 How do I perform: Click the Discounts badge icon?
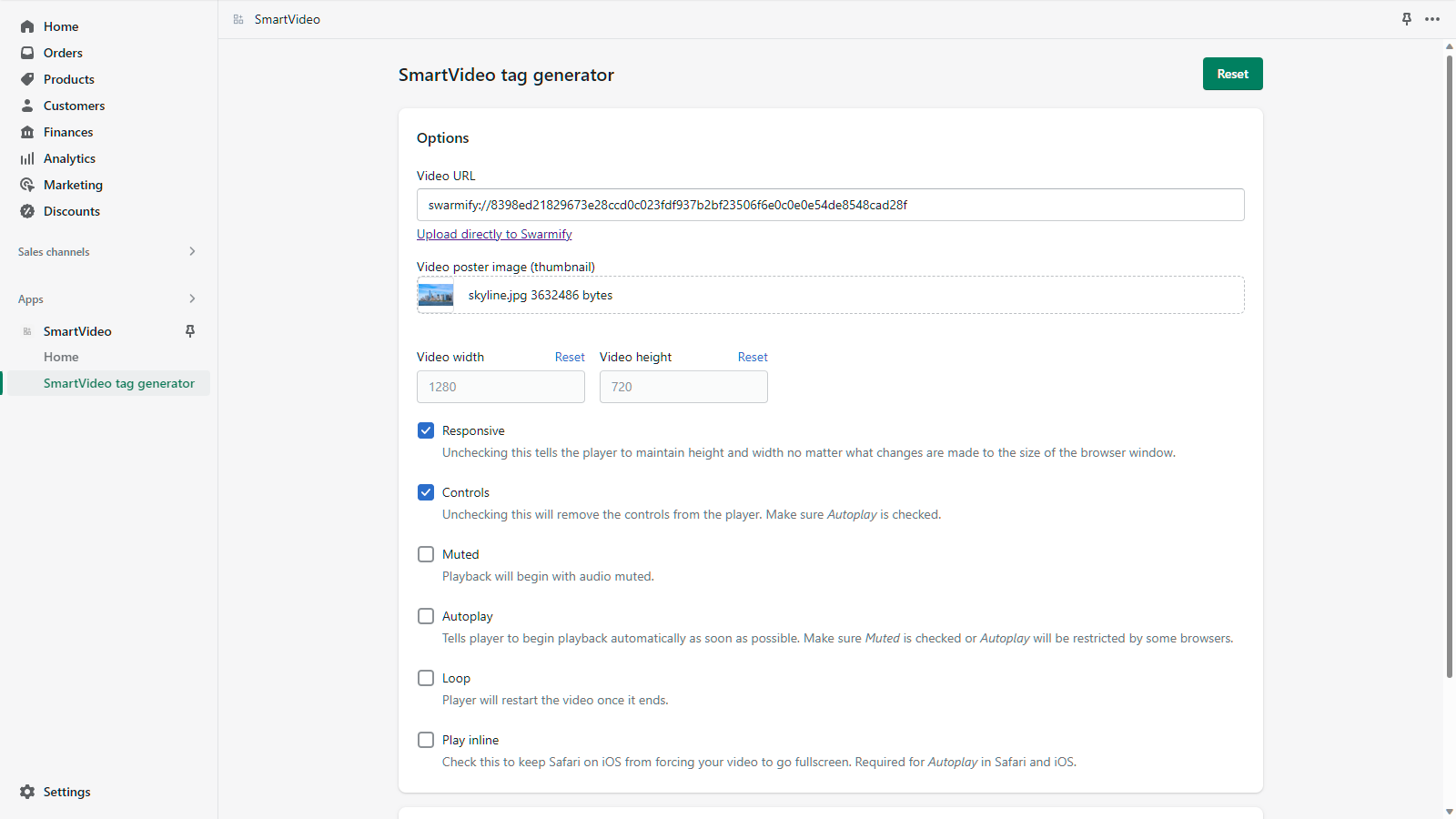[27, 211]
